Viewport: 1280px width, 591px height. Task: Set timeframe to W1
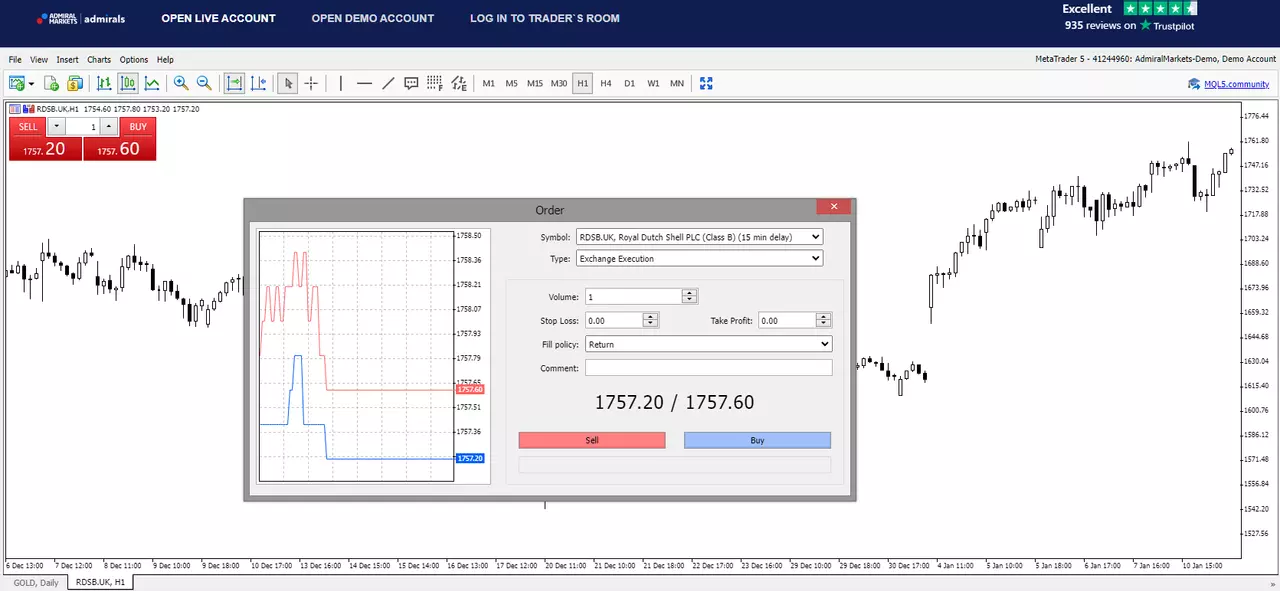(653, 84)
